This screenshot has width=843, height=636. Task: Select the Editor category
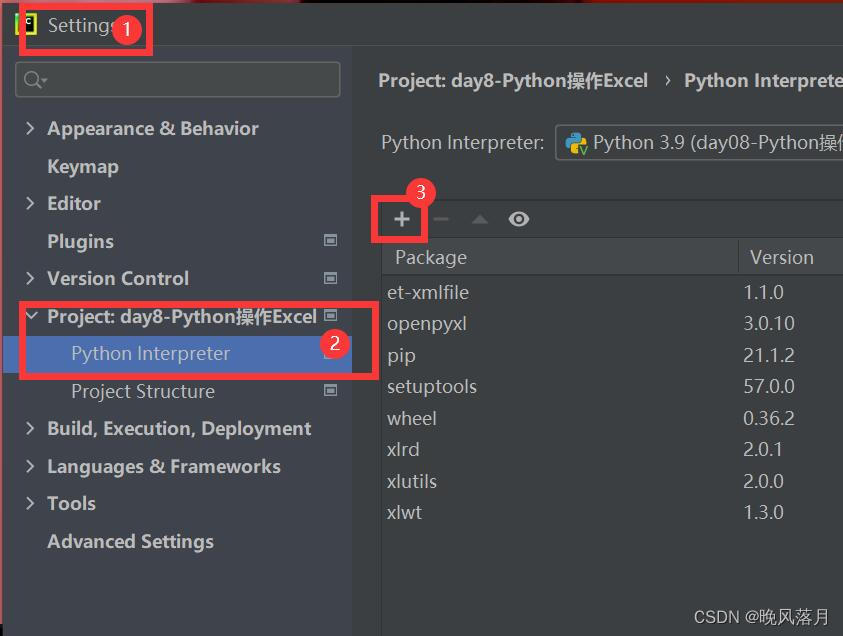74,203
